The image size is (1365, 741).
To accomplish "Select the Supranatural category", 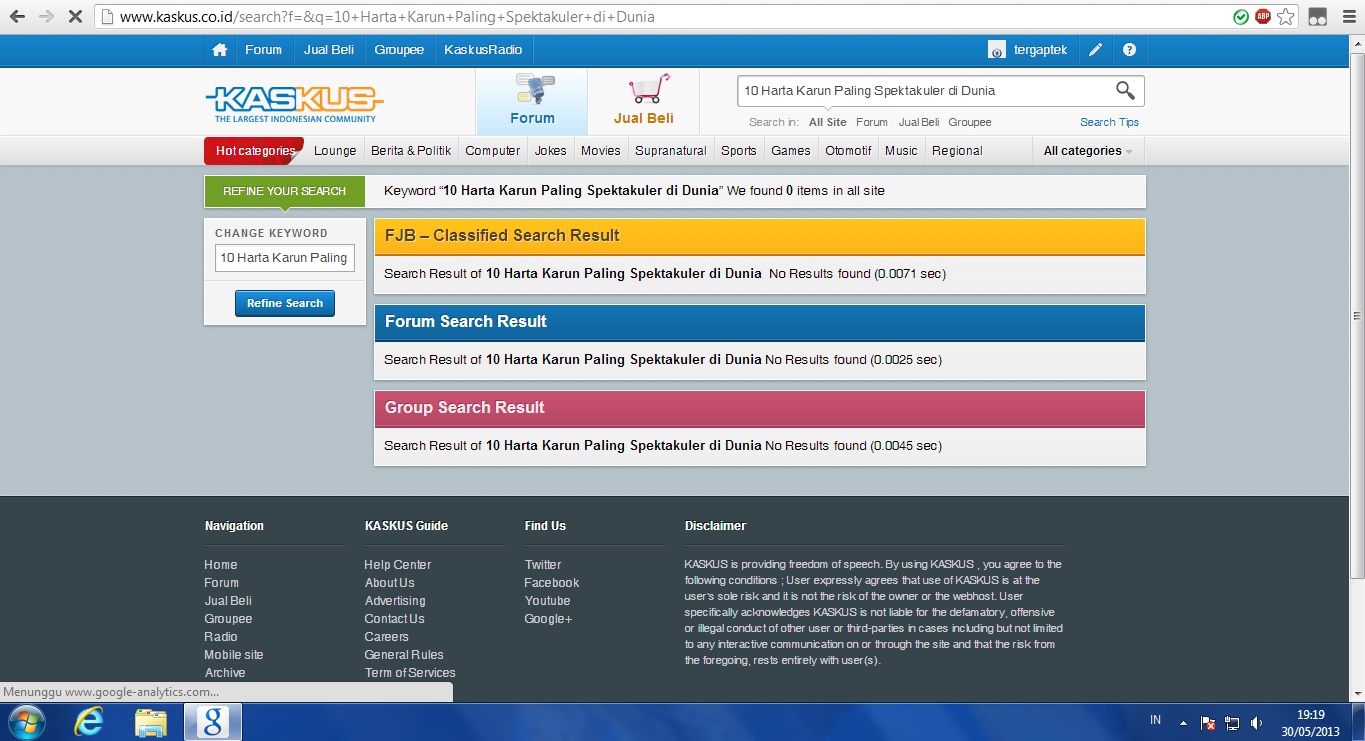I will [x=671, y=151].
